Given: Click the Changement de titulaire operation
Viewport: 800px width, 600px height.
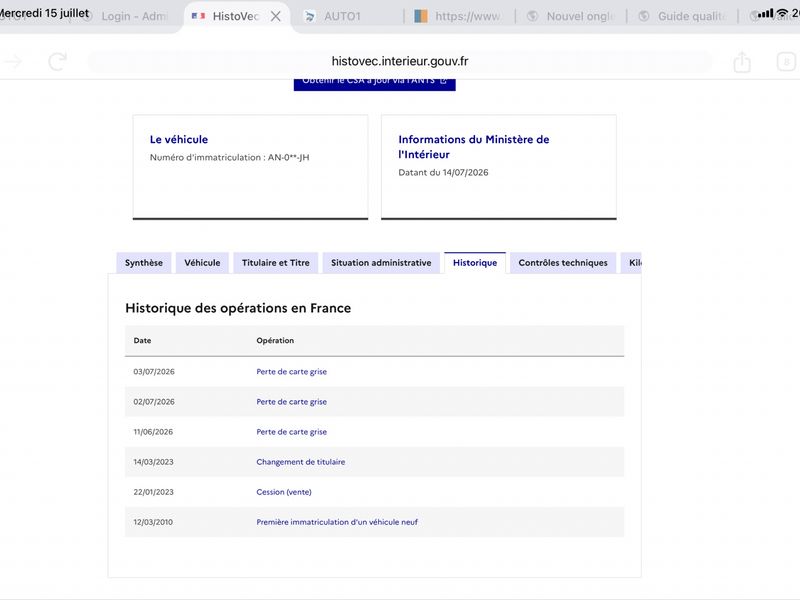Looking at the screenshot, I should pyautogui.click(x=301, y=462).
